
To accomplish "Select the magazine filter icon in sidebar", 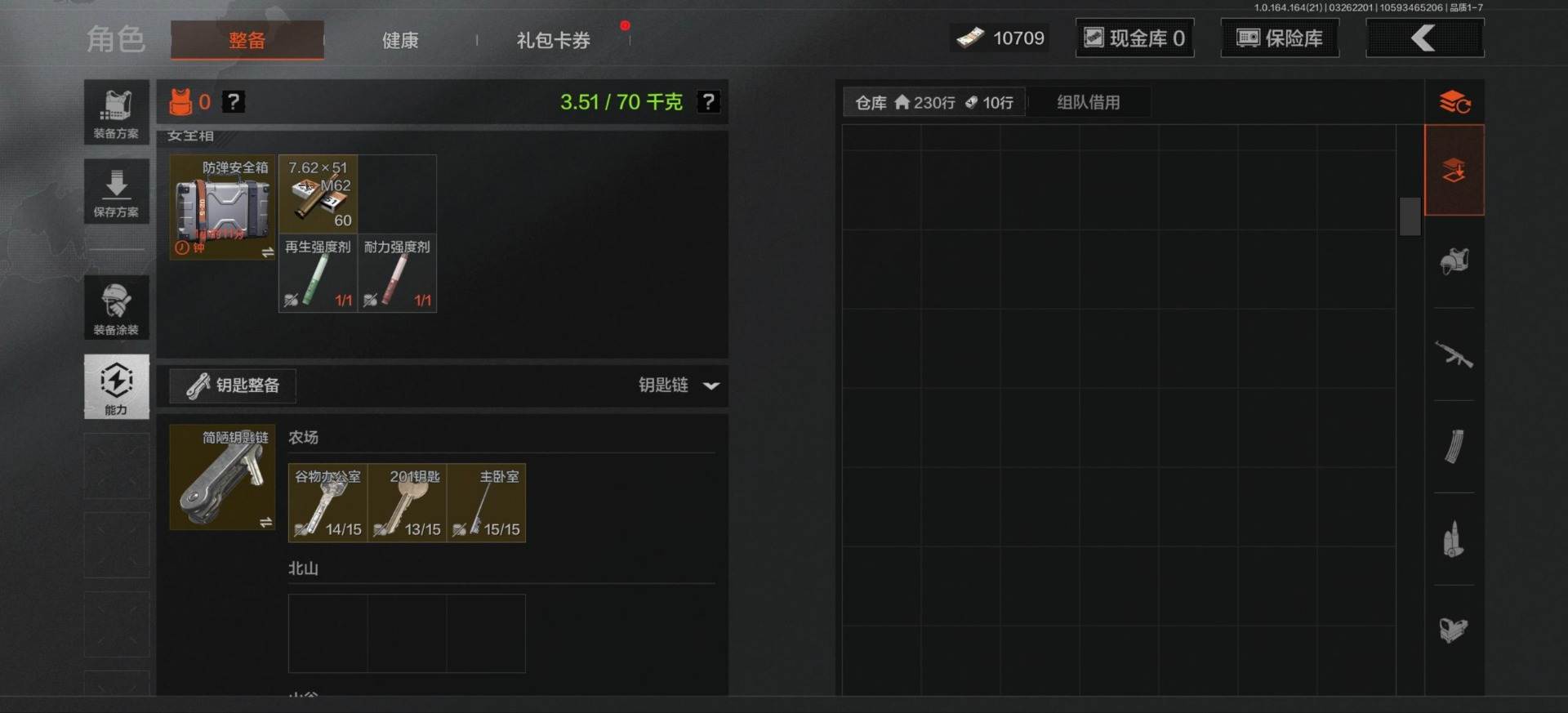I will coord(1454,447).
